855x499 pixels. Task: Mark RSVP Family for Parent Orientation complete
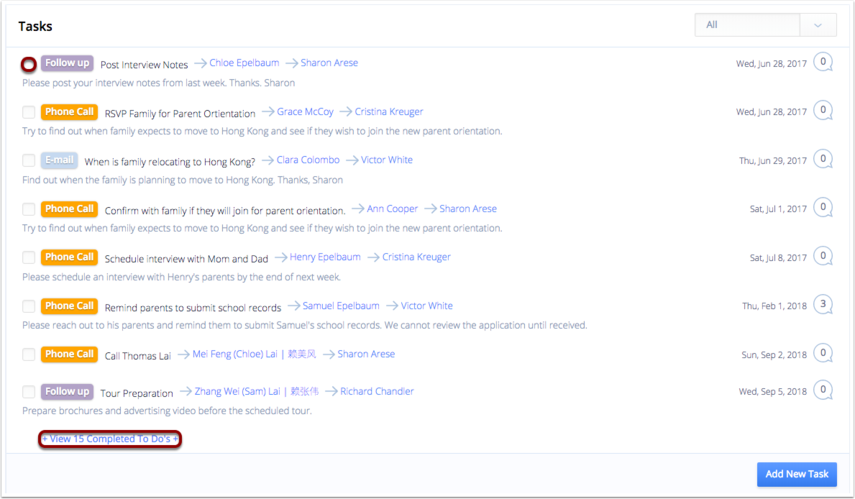pos(29,112)
